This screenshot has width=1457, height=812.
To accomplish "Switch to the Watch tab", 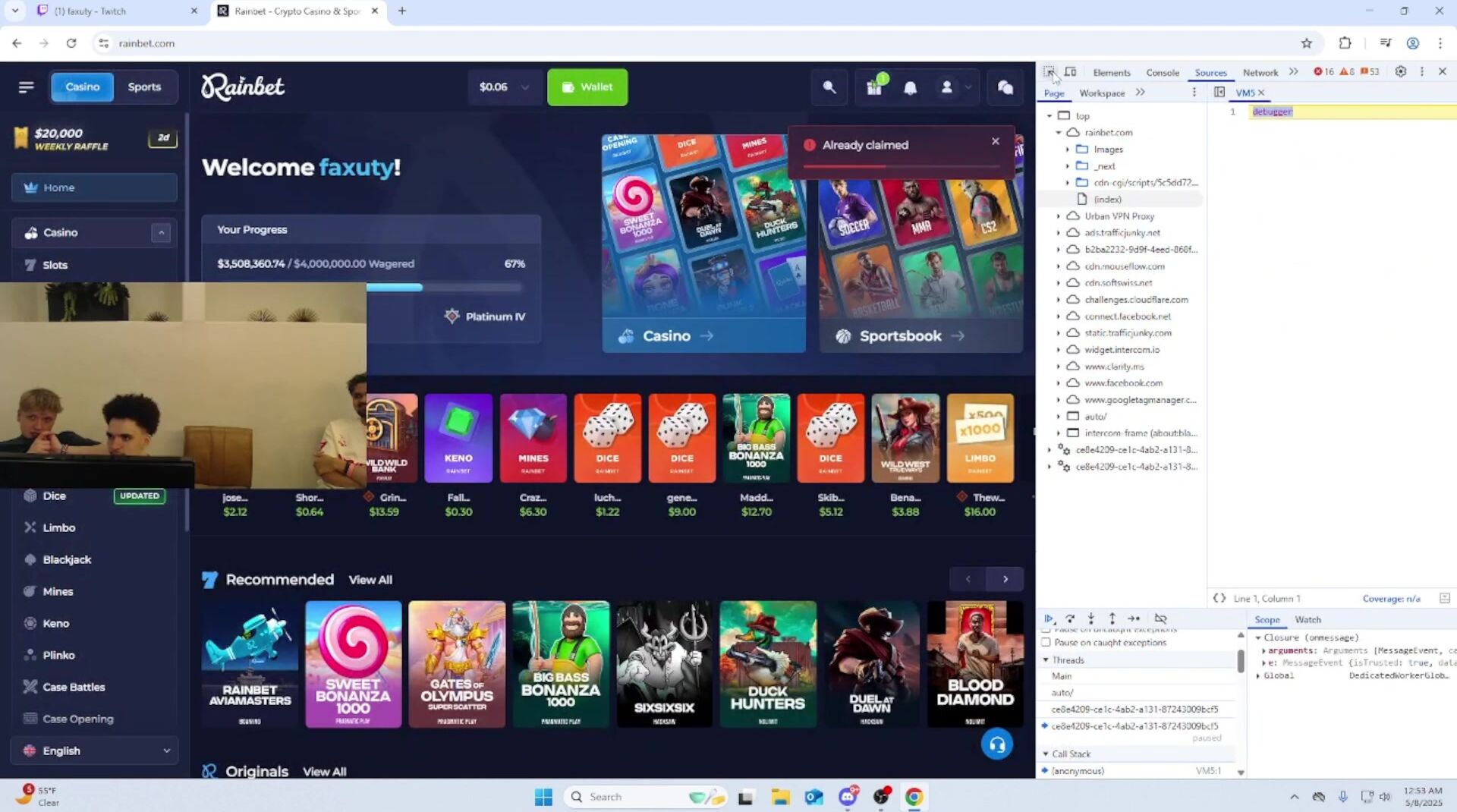I will [1308, 620].
